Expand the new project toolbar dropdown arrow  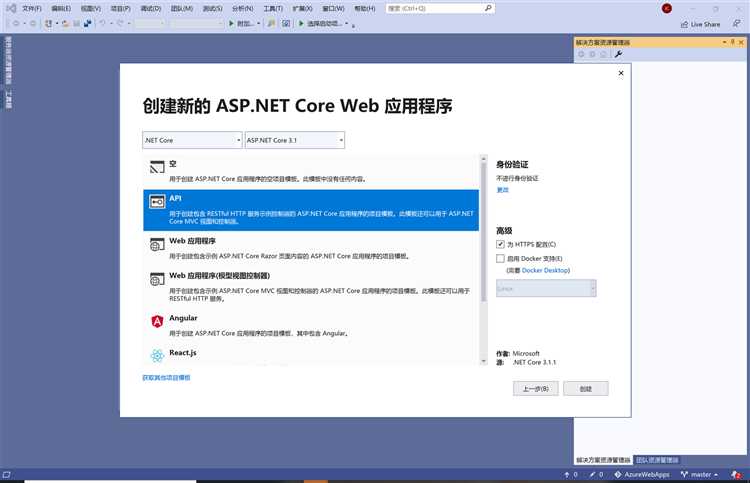click(x=57, y=23)
